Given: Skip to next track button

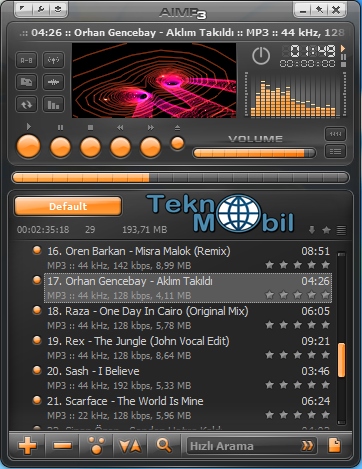Looking at the screenshot, I should pos(150,147).
